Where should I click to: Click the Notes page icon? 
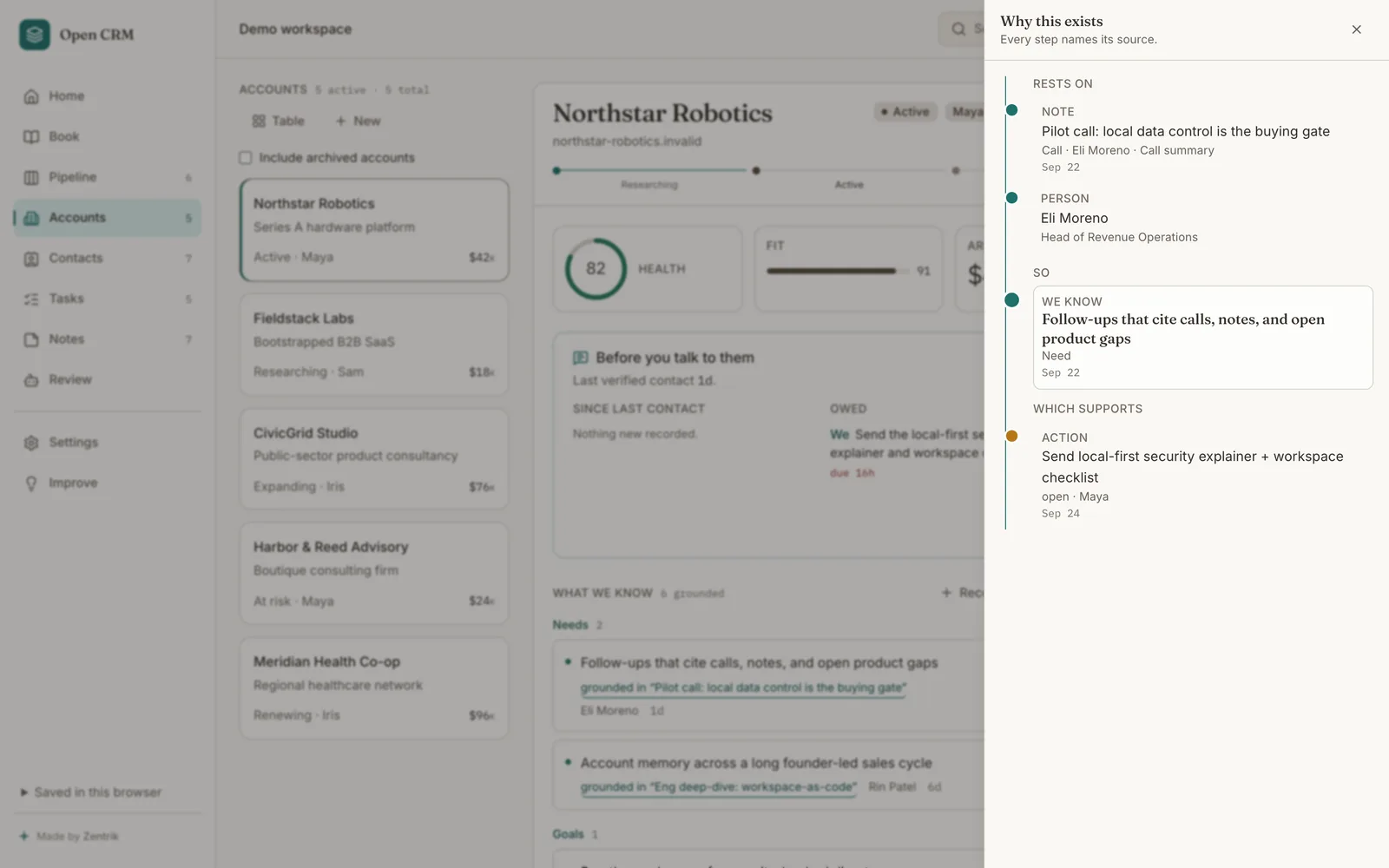click(x=31, y=339)
